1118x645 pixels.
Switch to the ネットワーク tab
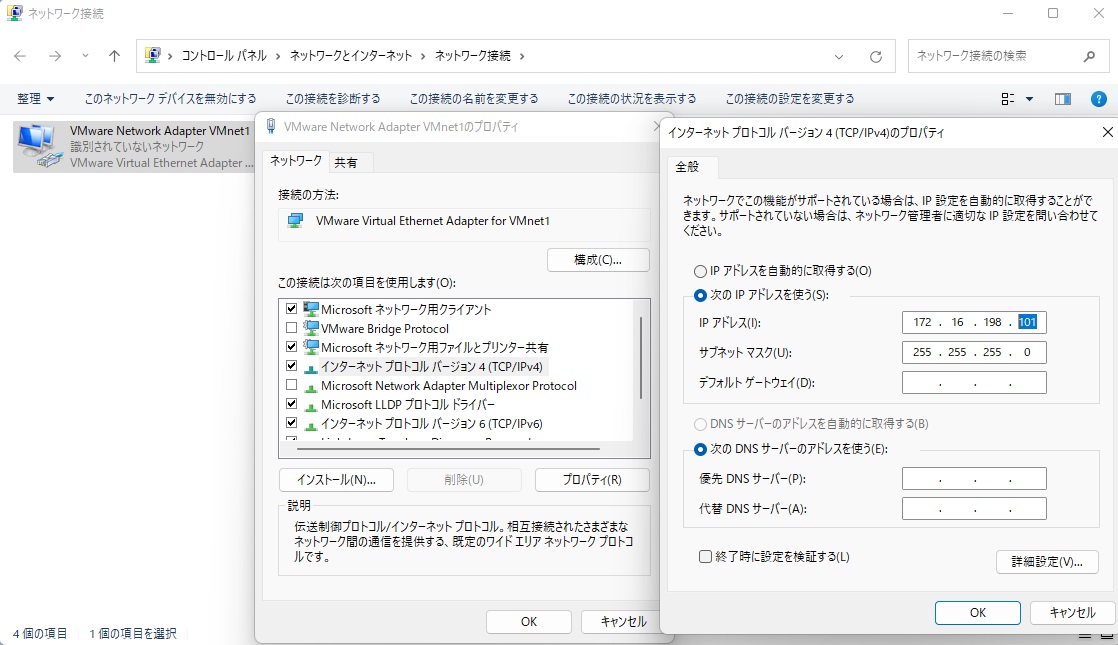click(296, 161)
